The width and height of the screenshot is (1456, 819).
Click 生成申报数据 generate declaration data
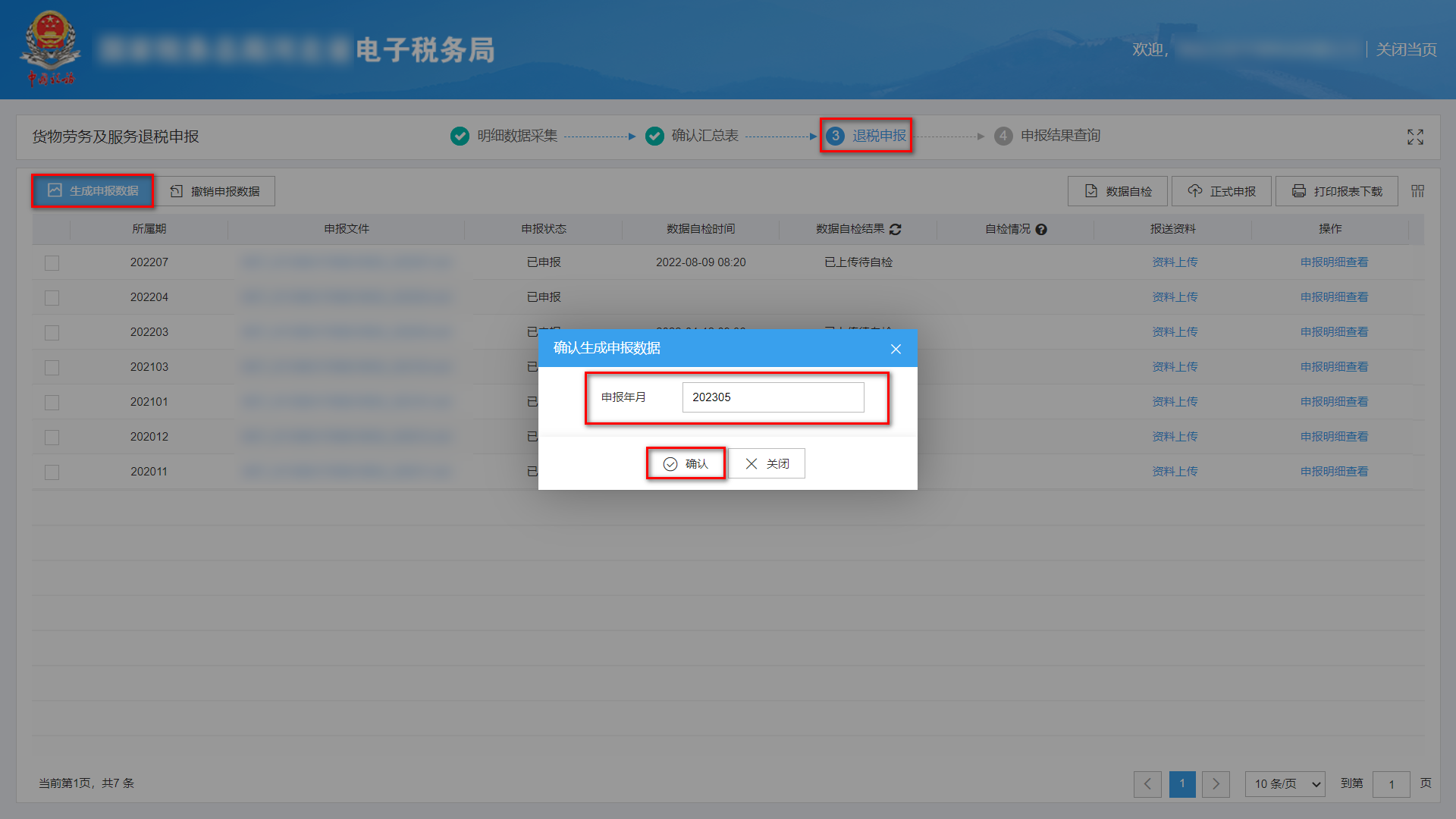(x=92, y=190)
